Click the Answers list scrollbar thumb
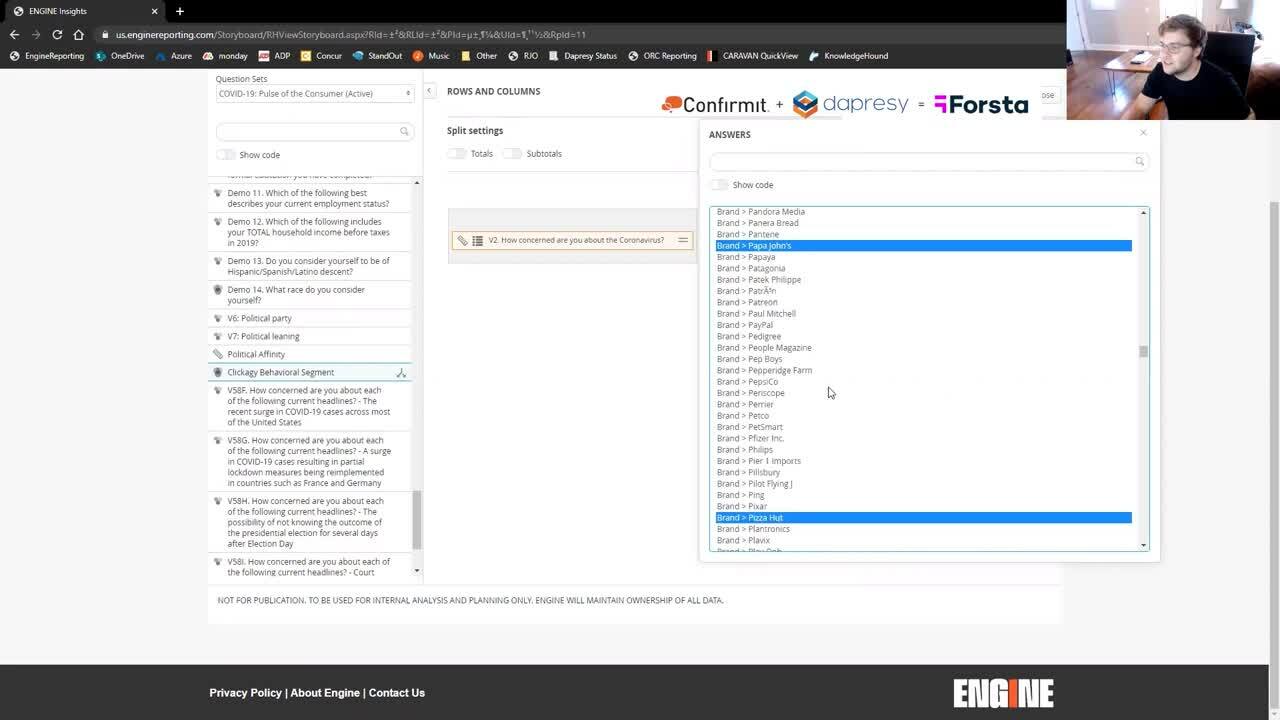Viewport: 1280px width, 720px height. (x=1143, y=351)
